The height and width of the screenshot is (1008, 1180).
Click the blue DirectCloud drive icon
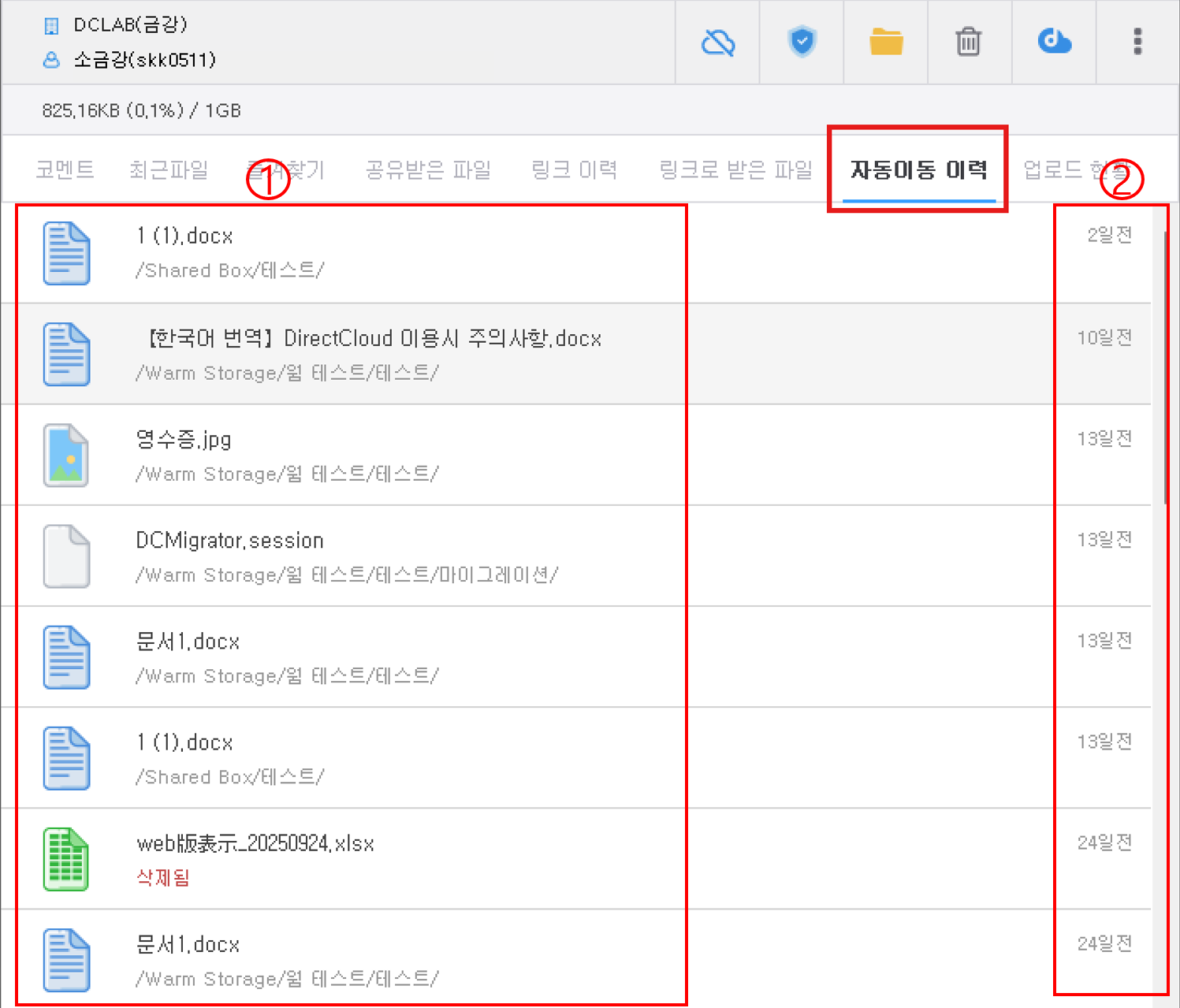1054,42
